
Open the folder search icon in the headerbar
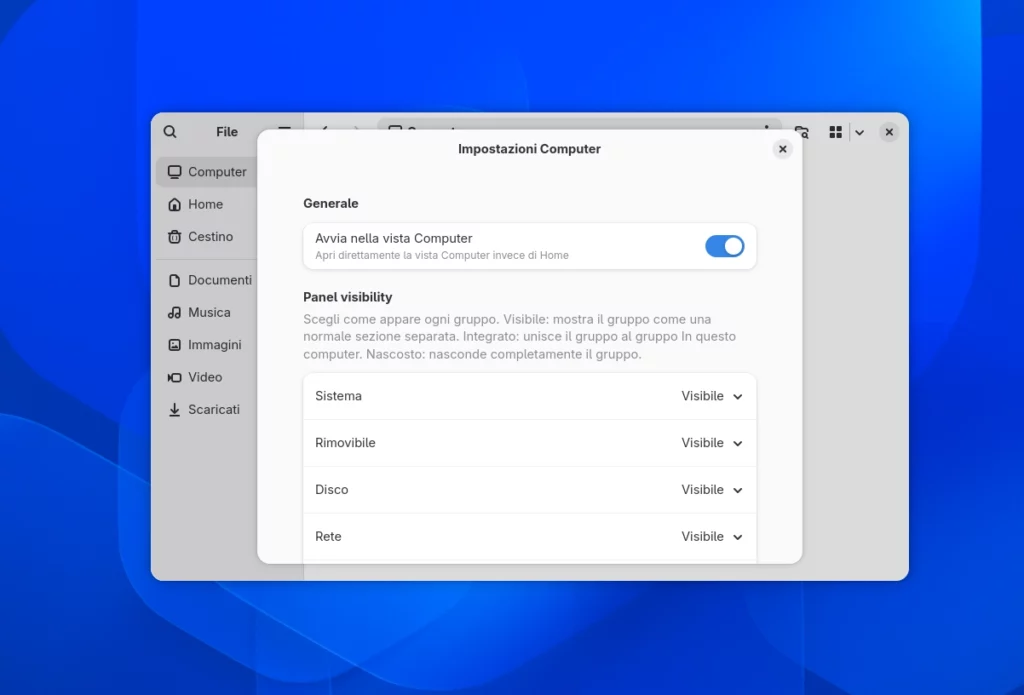pyautogui.click(x=802, y=133)
